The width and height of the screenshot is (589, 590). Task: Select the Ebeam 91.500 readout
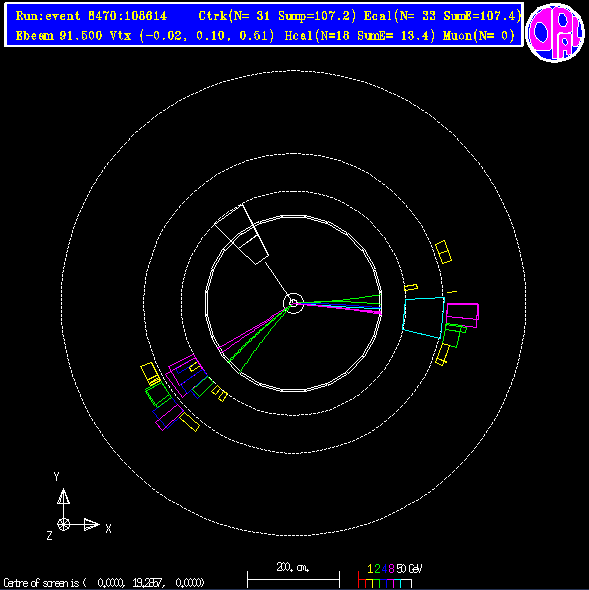coord(59,36)
